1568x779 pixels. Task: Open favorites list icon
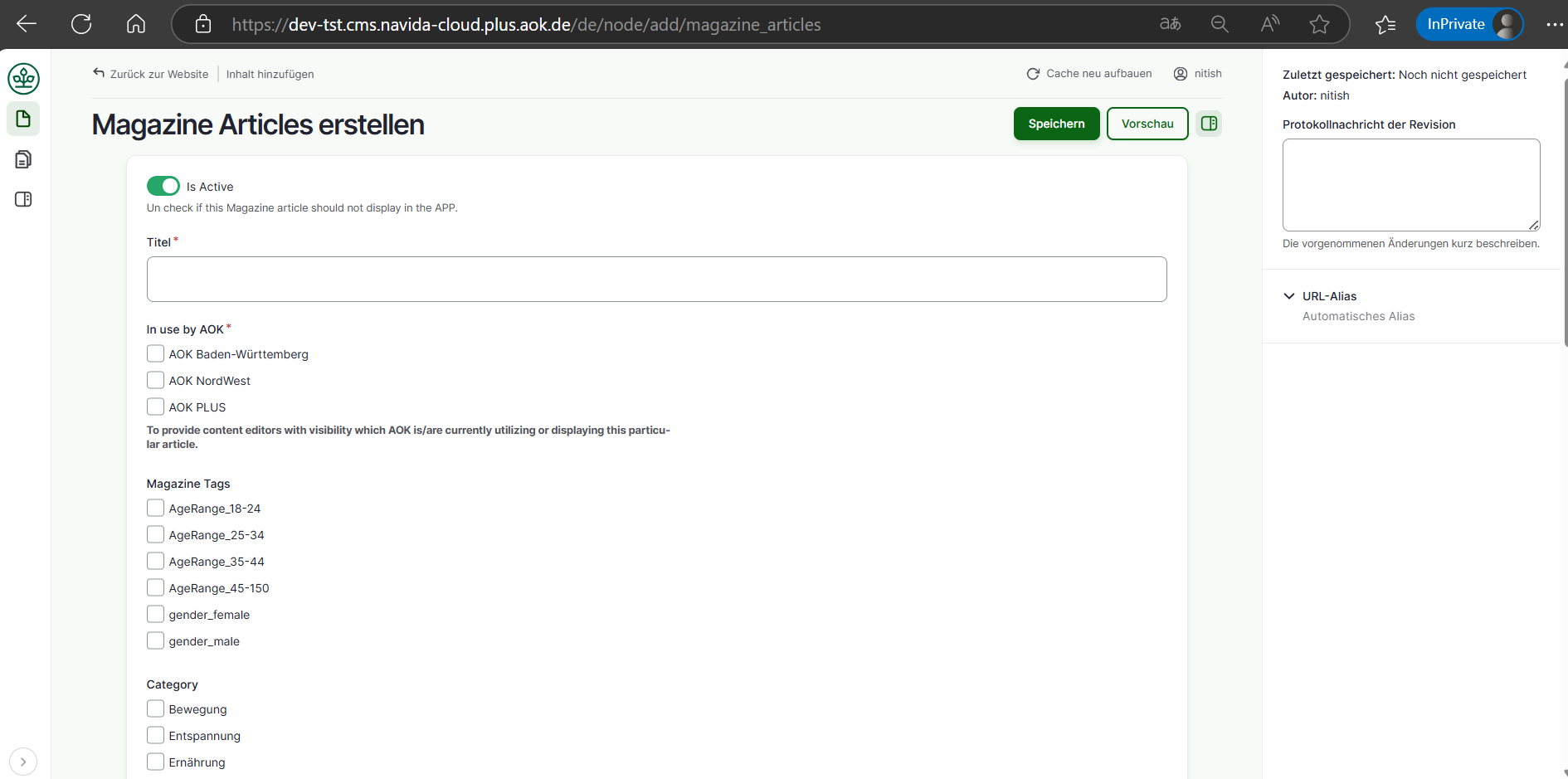1385,24
